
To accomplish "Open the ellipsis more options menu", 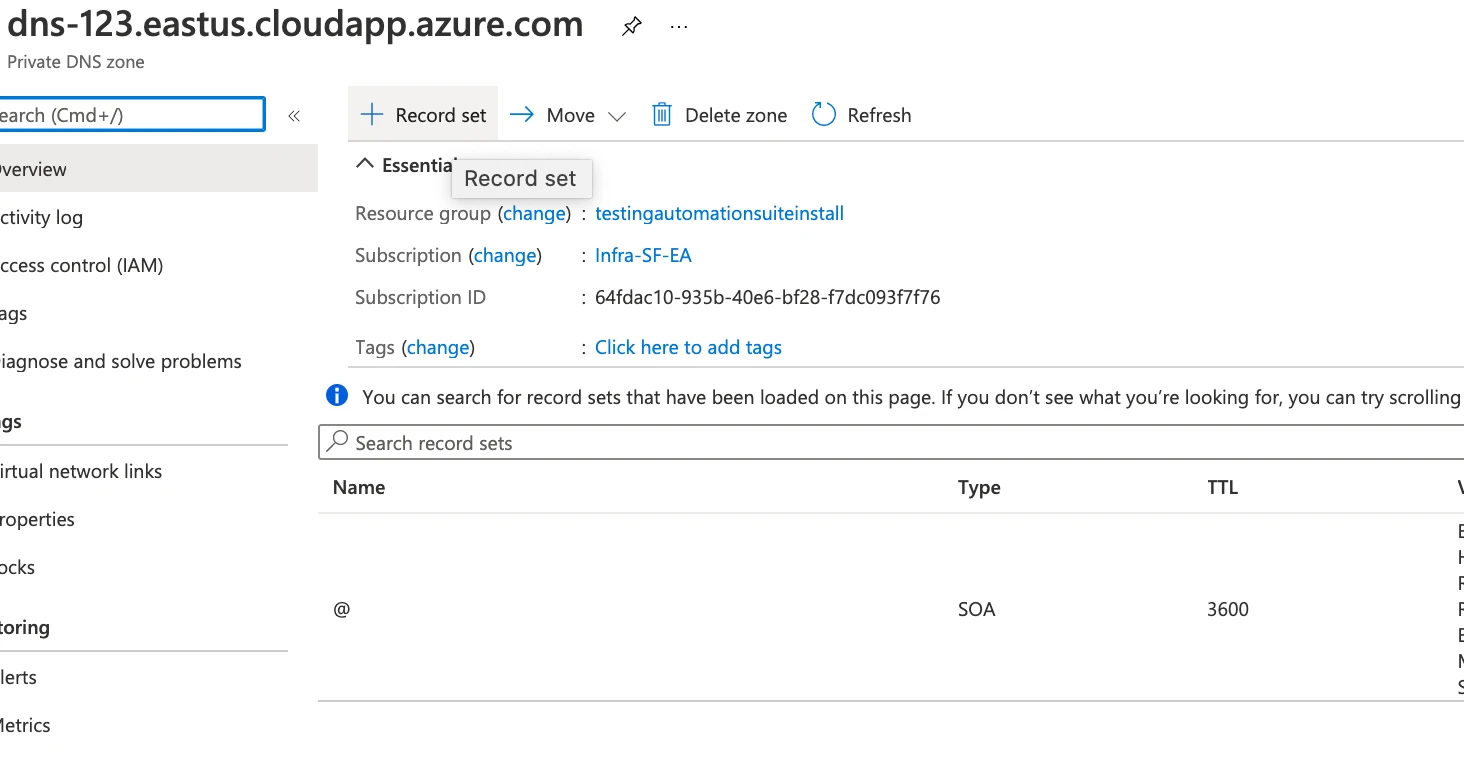I will (x=679, y=27).
